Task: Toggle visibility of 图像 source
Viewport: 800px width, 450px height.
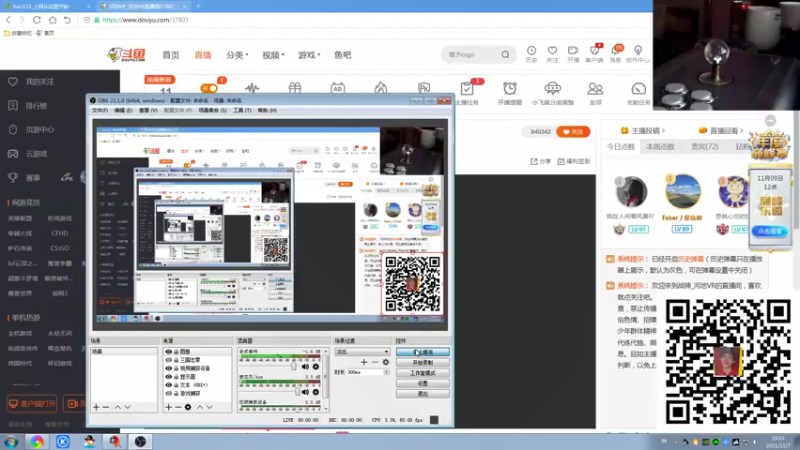Action: pyautogui.click(x=168, y=352)
